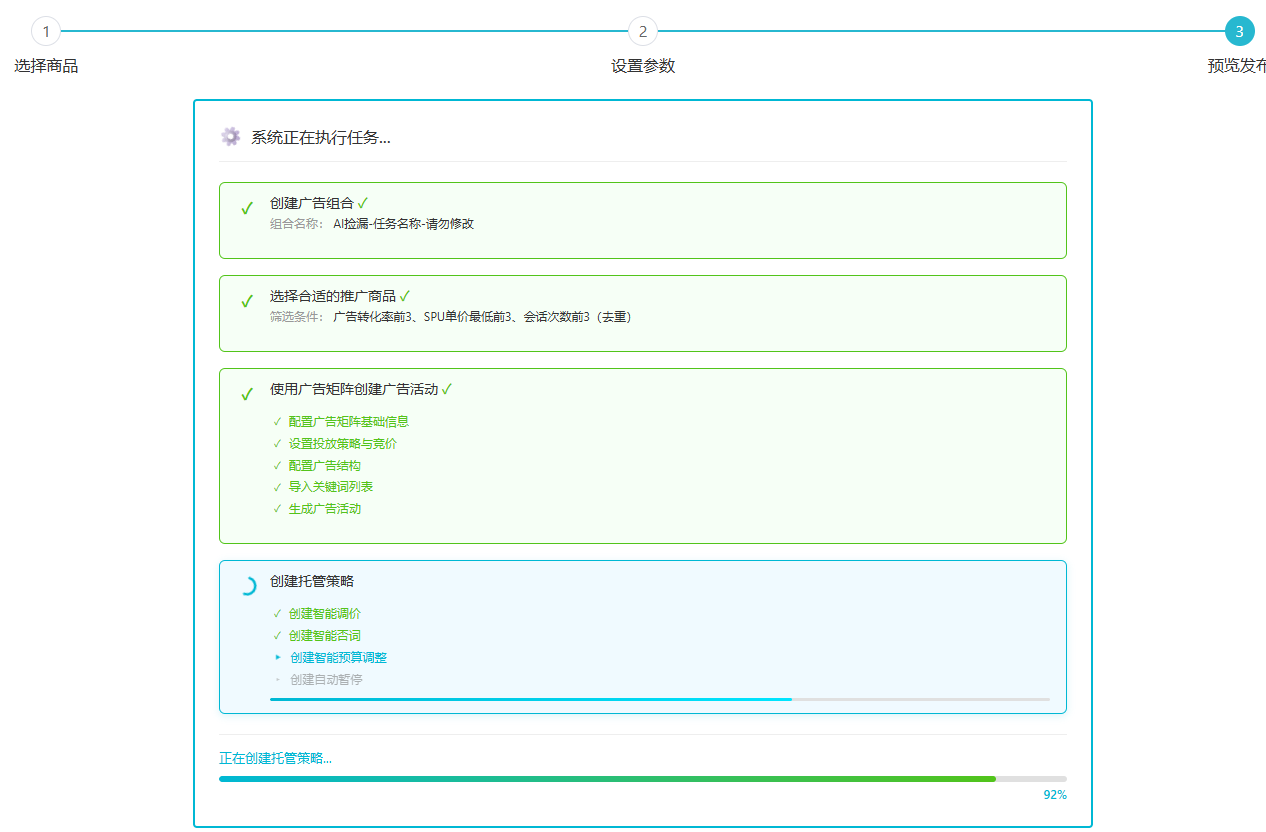The image size is (1266, 832).
Task: Click the arrow marker beside 创建智能预算调整
Action: coord(277,658)
